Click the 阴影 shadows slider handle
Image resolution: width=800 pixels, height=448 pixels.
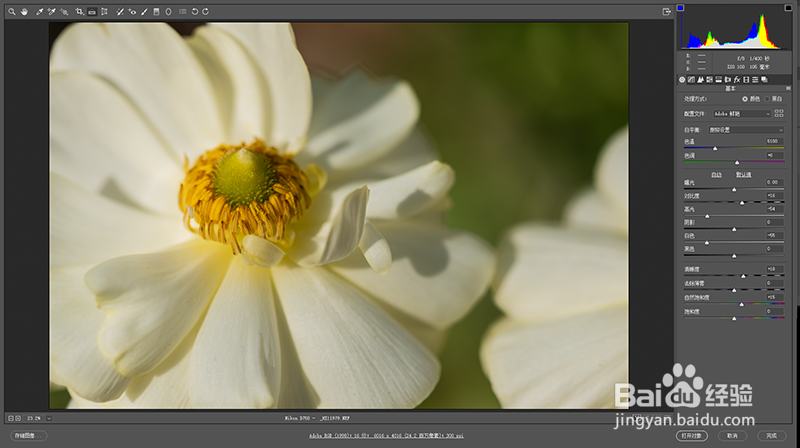pyautogui.click(x=734, y=229)
